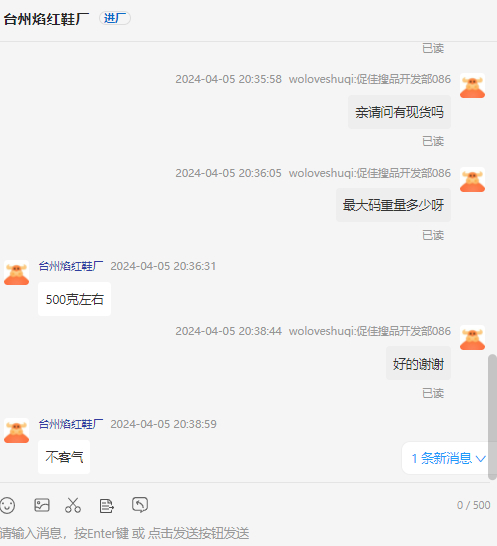Open the quick phrases document icon

106,506
